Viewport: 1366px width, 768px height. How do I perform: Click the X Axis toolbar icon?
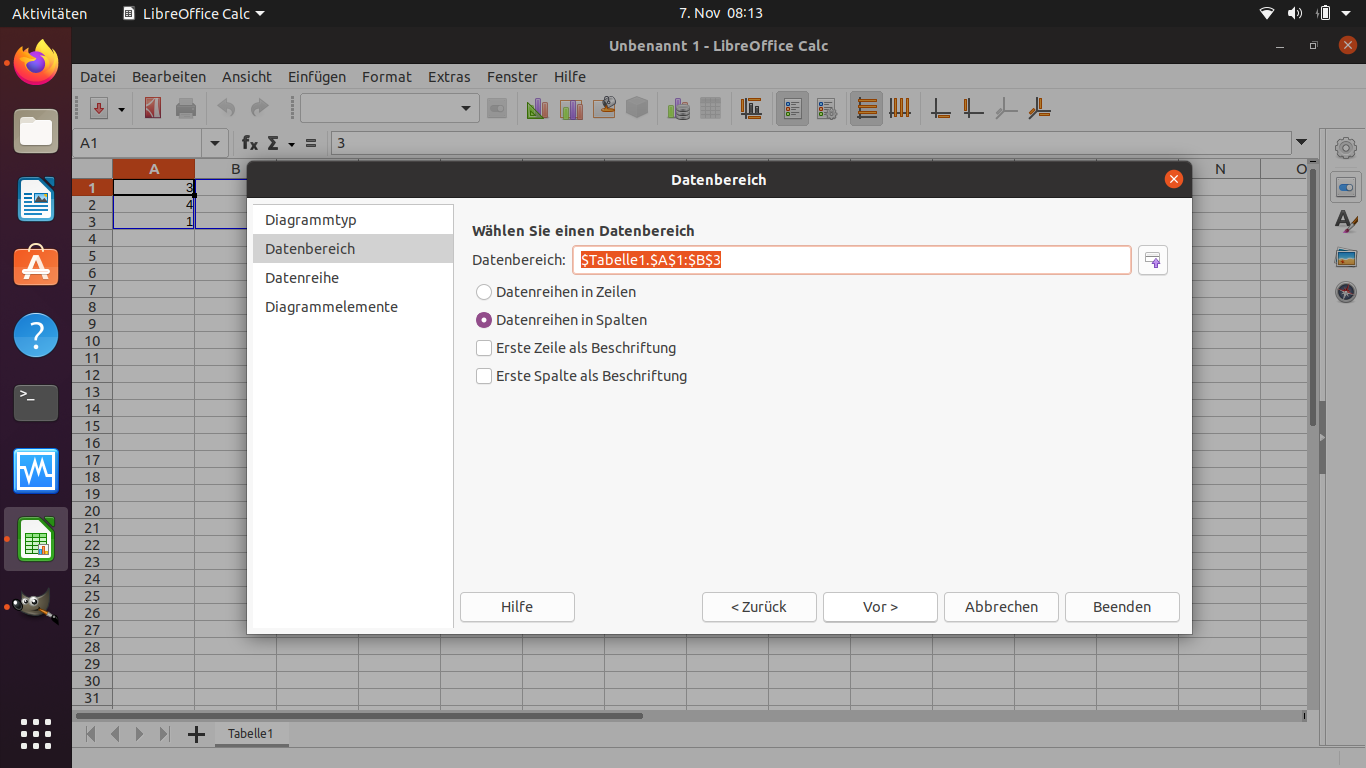point(941,108)
